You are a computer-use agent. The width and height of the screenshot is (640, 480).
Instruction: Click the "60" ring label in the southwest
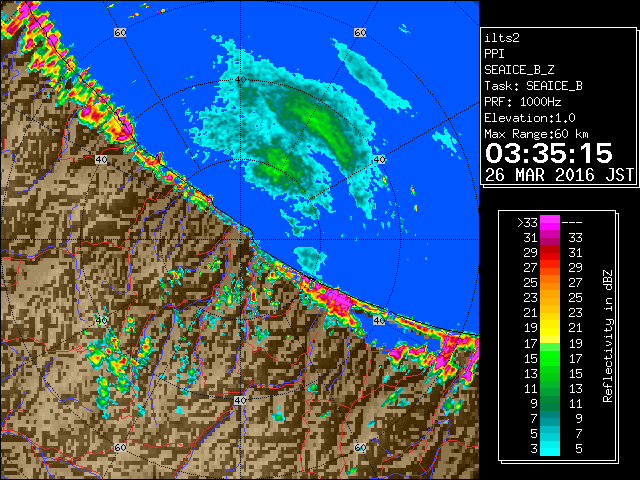coord(120,447)
